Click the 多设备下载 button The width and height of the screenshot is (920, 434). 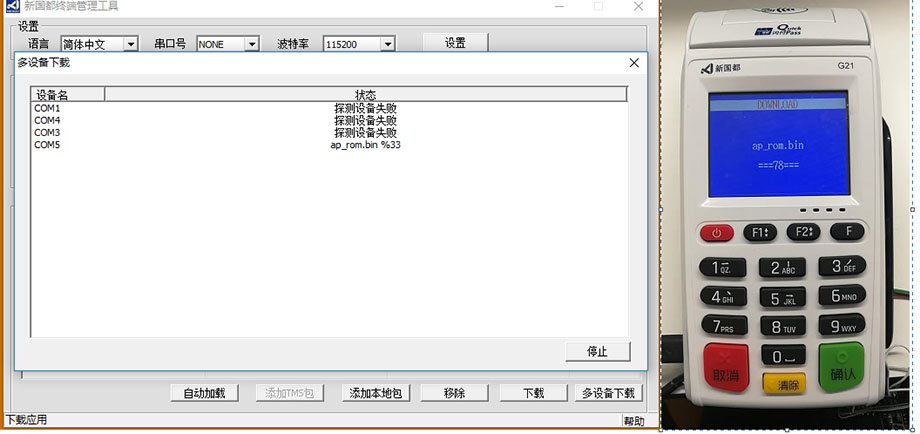[x=609, y=393]
